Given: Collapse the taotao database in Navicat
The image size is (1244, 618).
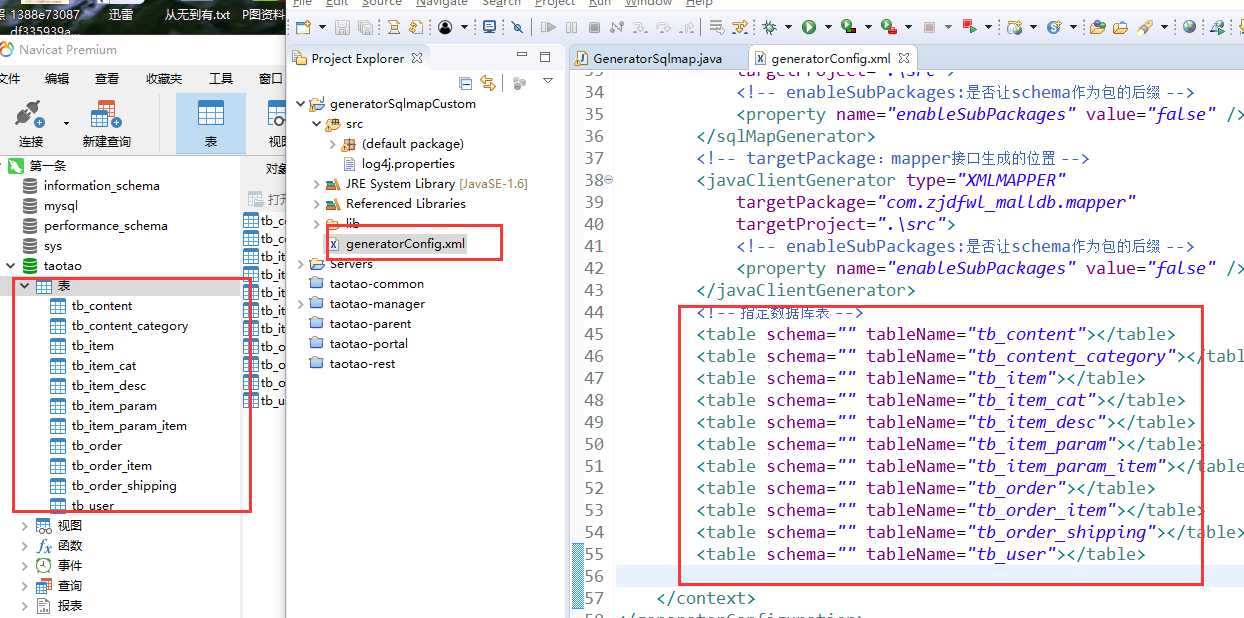Looking at the screenshot, I should coord(10,266).
